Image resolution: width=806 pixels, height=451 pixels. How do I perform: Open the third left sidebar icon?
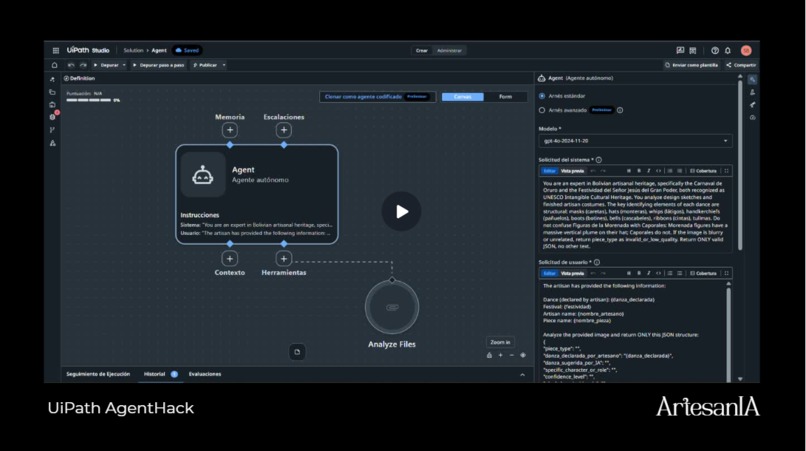pos(52,104)
